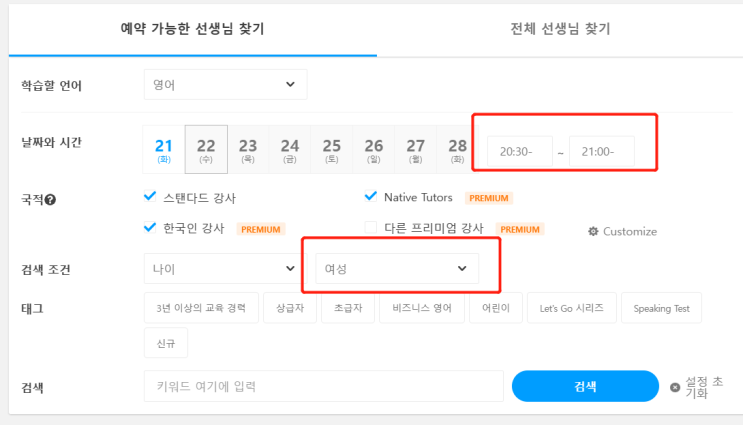Toggle the 한국인 강사 checkbox
The image size is (743, 425).
[x=151, y=228]
